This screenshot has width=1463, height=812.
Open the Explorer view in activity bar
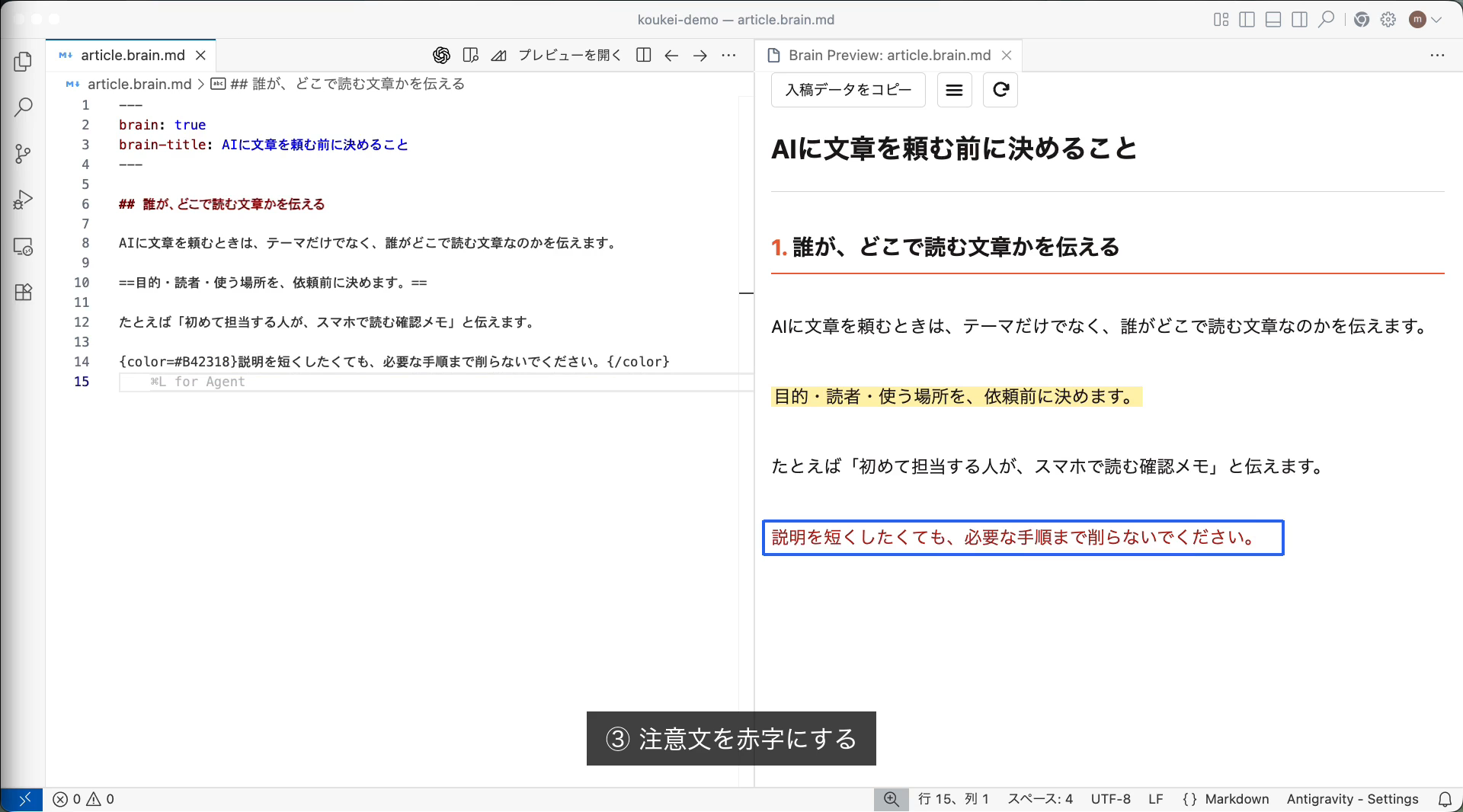point(23,61)
